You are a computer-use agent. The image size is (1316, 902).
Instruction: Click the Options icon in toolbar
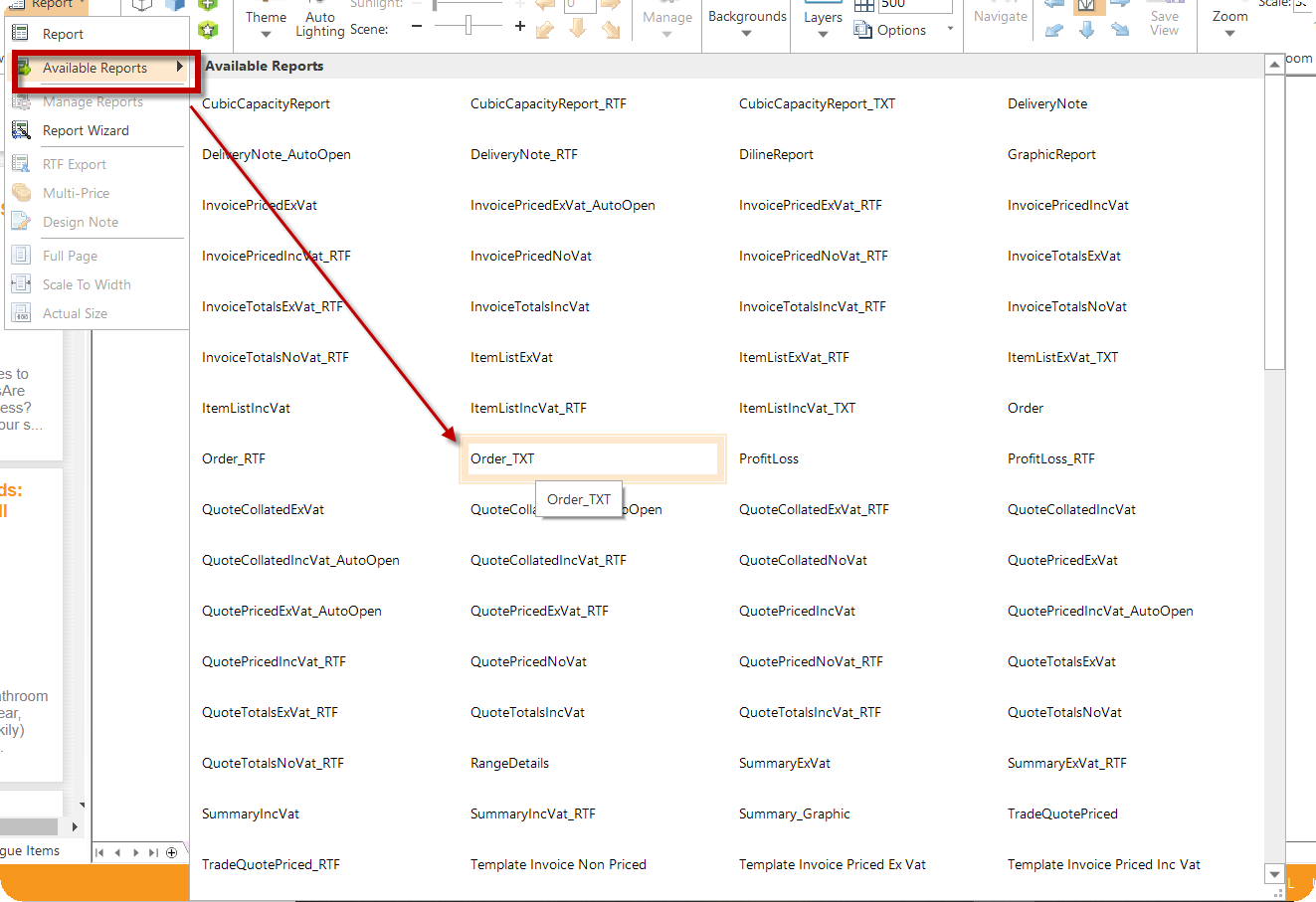(863, 30)
